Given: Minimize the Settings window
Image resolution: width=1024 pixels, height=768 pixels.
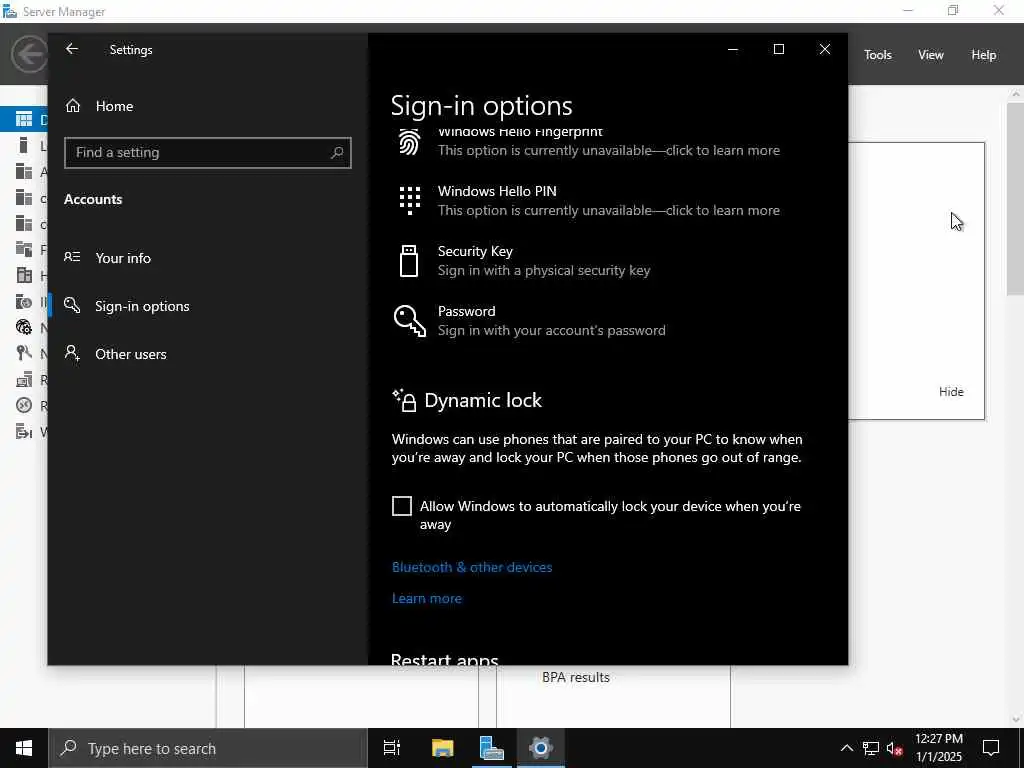Looking at the screenshot, I should (x=733, y=49).
